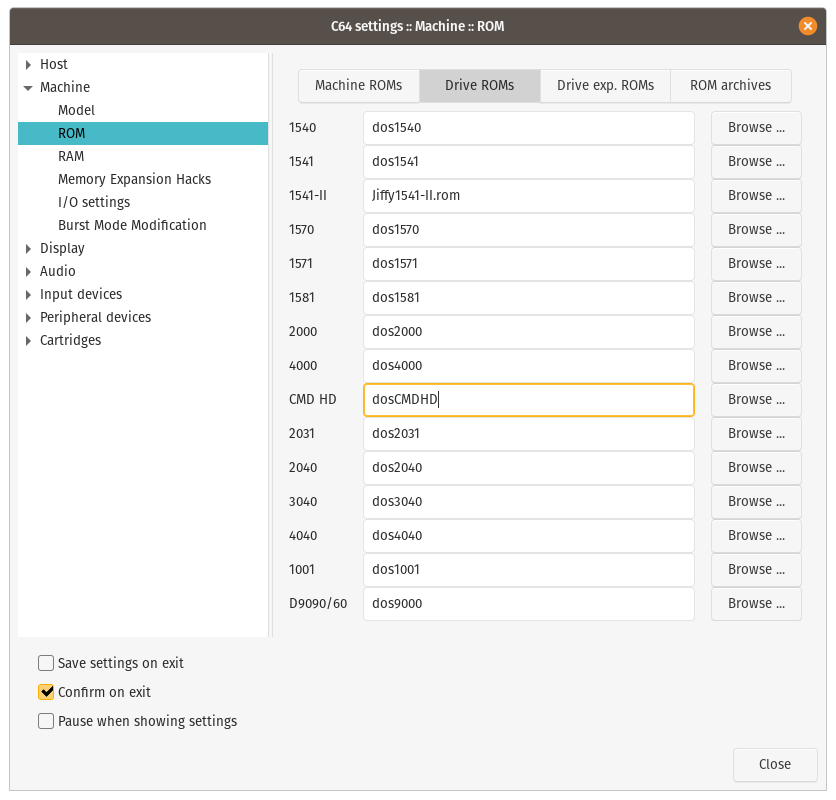Expand the Audio tree node
This screenshot has height=800, width=836.
[x=28, y=271]
